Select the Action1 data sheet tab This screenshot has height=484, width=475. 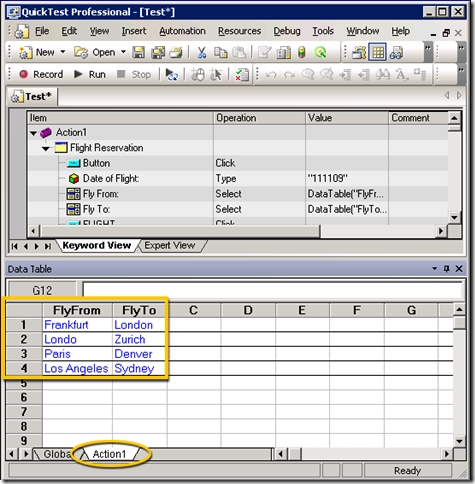[x=109, y=454]
